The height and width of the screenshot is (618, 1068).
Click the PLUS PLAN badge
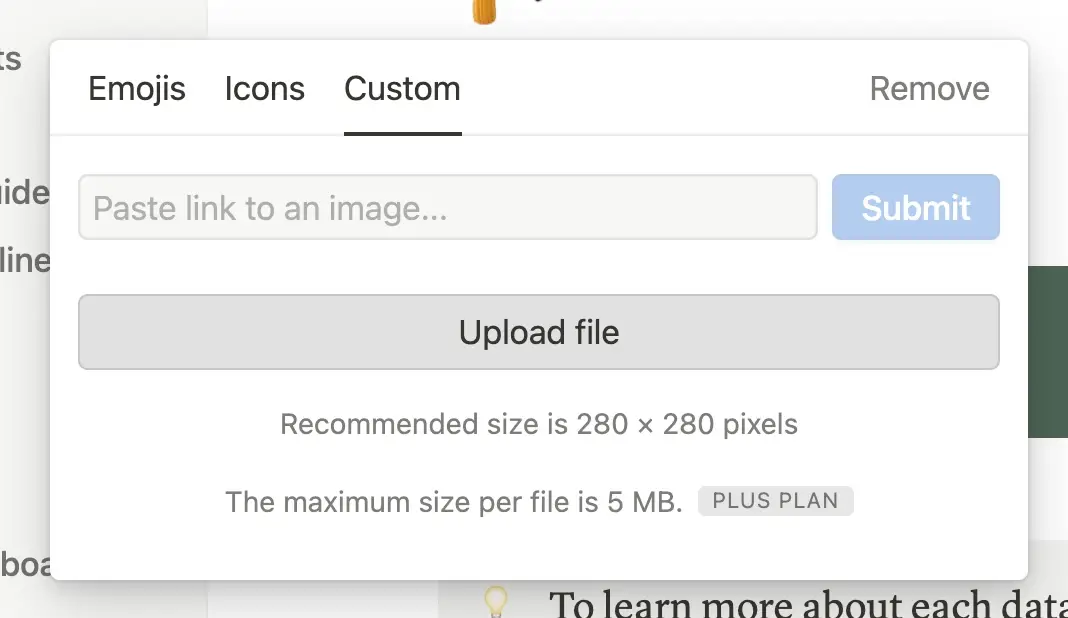[x=775, y=501]
